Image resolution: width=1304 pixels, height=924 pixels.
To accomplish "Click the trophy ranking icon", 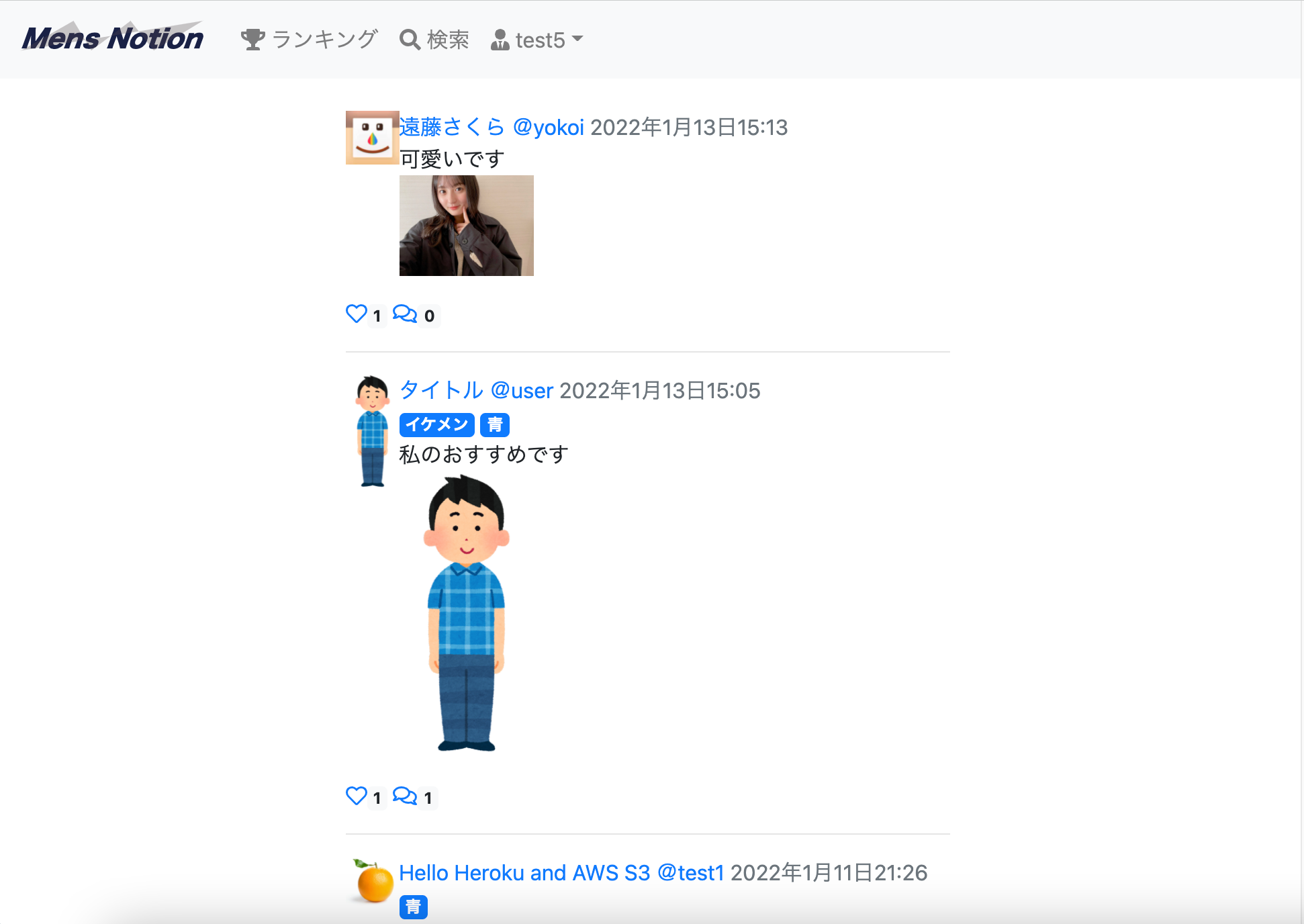I will [252, 40].
